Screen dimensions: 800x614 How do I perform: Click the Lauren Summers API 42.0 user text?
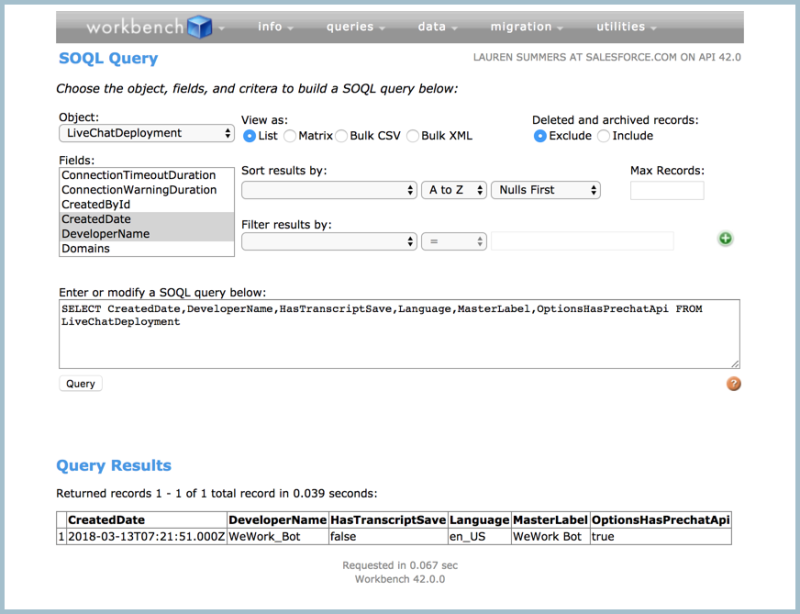[x=607, y=57]
